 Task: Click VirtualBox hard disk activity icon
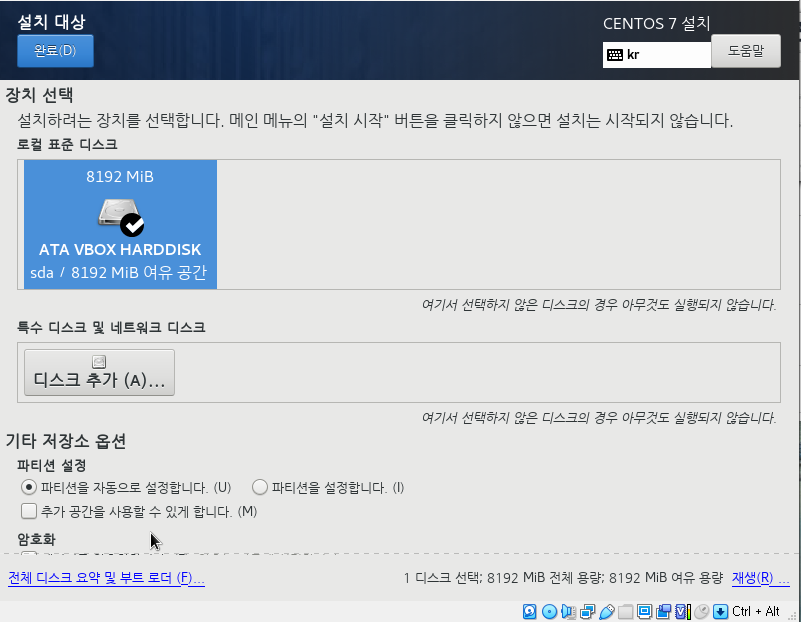530,611
